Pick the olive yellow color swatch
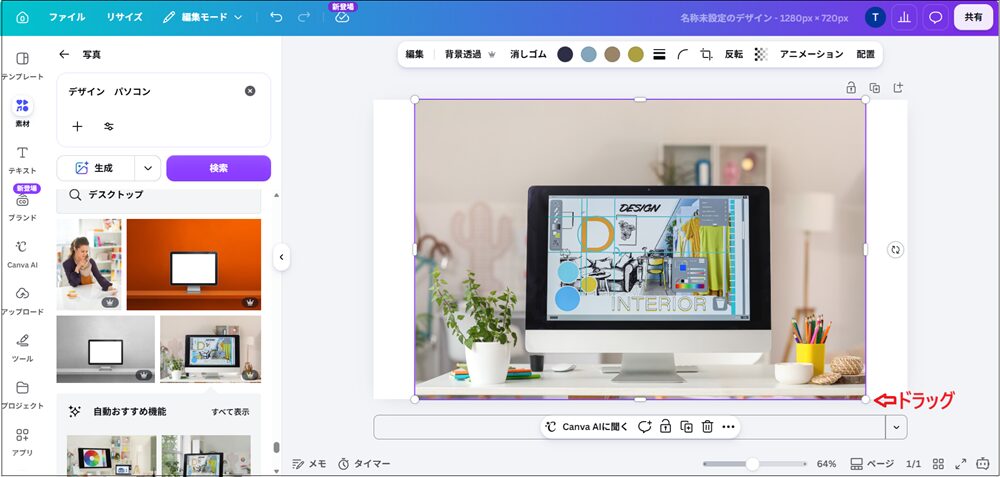Image resolution: width=1000 pixels, height=477 pixels. pos(636,55)
